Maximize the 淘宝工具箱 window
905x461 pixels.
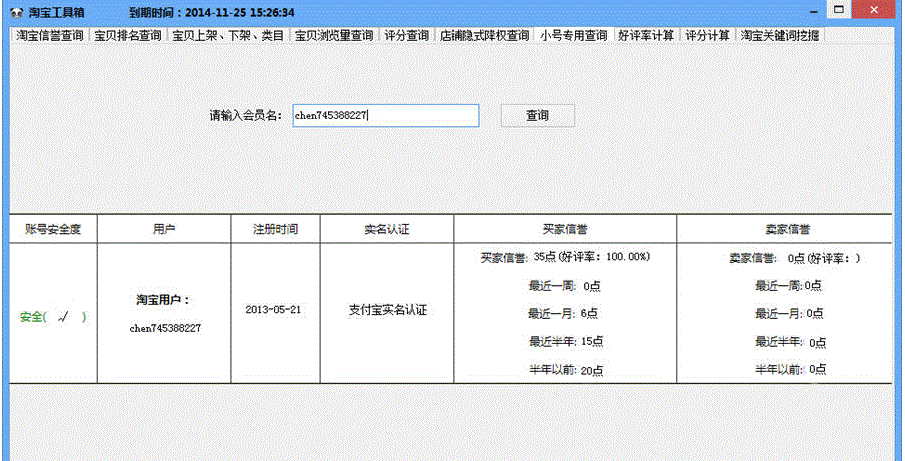839,10
